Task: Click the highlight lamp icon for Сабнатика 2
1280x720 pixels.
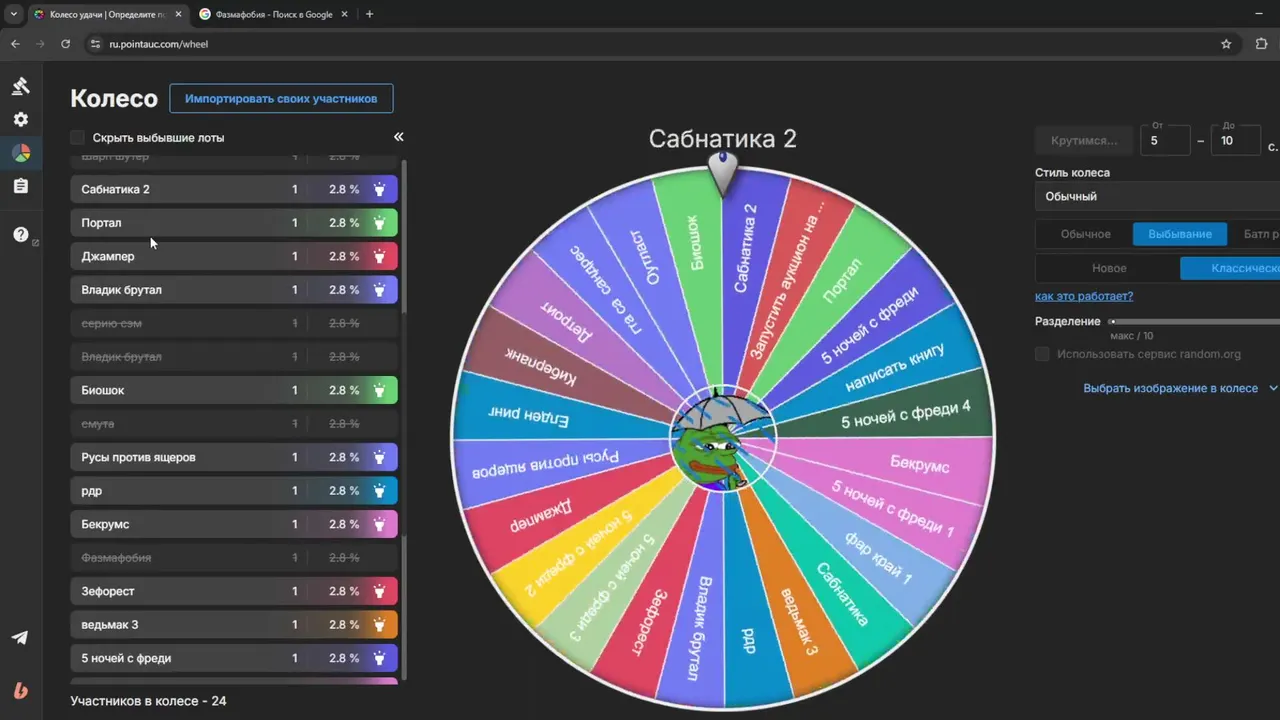Action: 380,189
